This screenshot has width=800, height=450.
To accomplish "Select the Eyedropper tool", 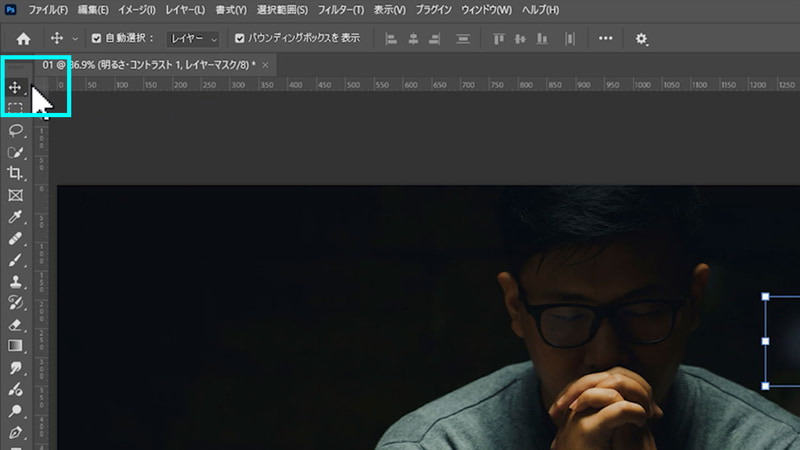I will (x=15, y=217).
